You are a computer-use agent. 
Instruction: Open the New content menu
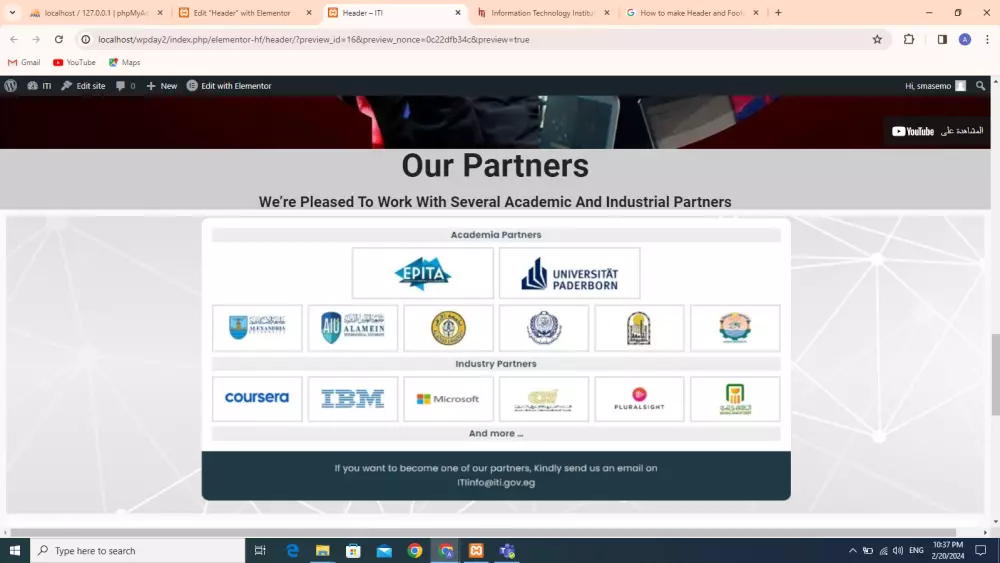coord(161,85)
